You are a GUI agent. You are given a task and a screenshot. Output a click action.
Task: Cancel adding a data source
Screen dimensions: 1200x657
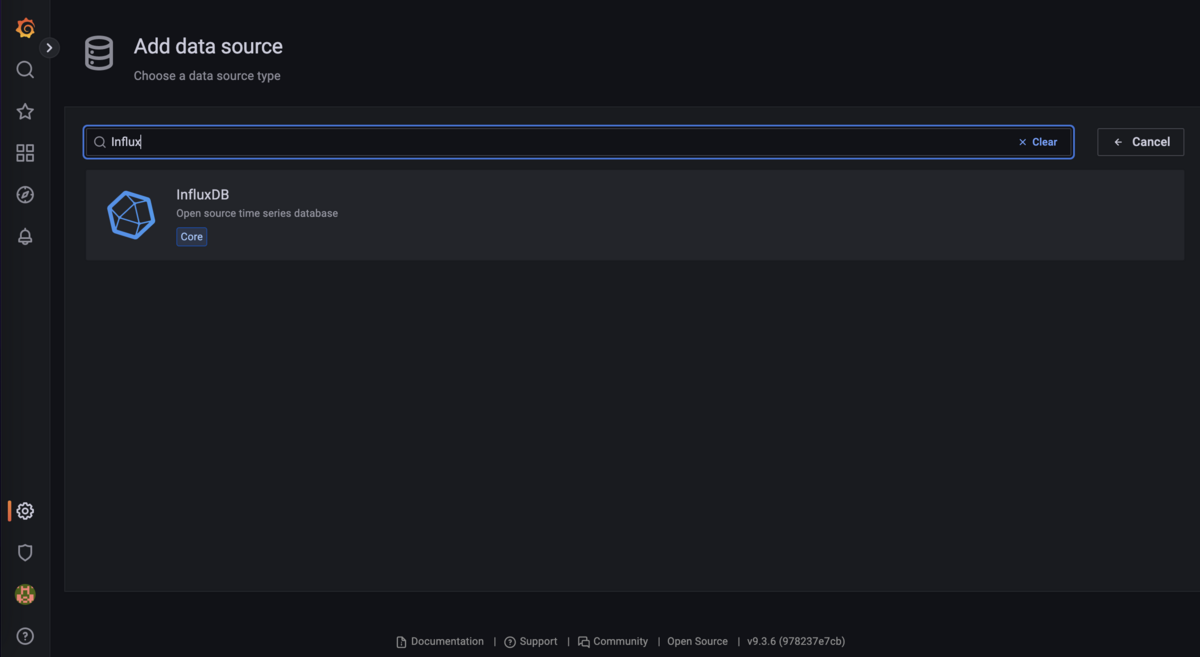(x=1140, y=142)
